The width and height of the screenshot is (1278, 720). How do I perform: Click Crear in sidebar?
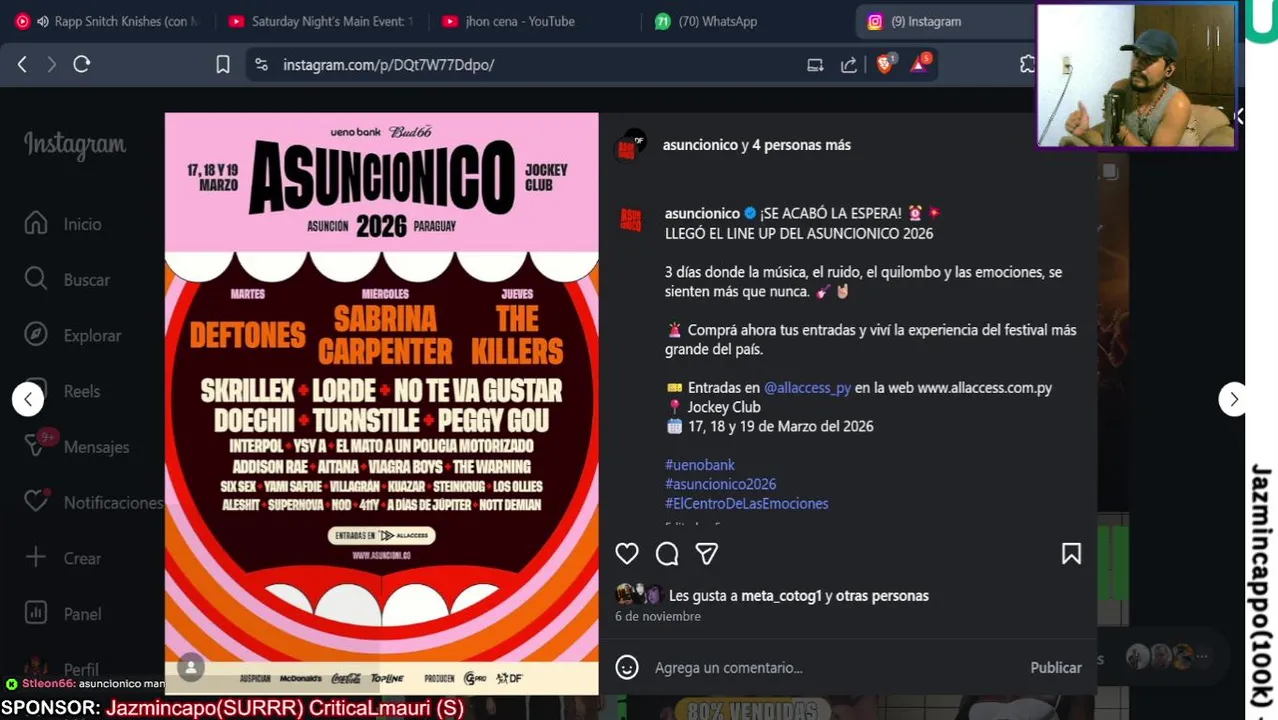(x=63, y=558)
